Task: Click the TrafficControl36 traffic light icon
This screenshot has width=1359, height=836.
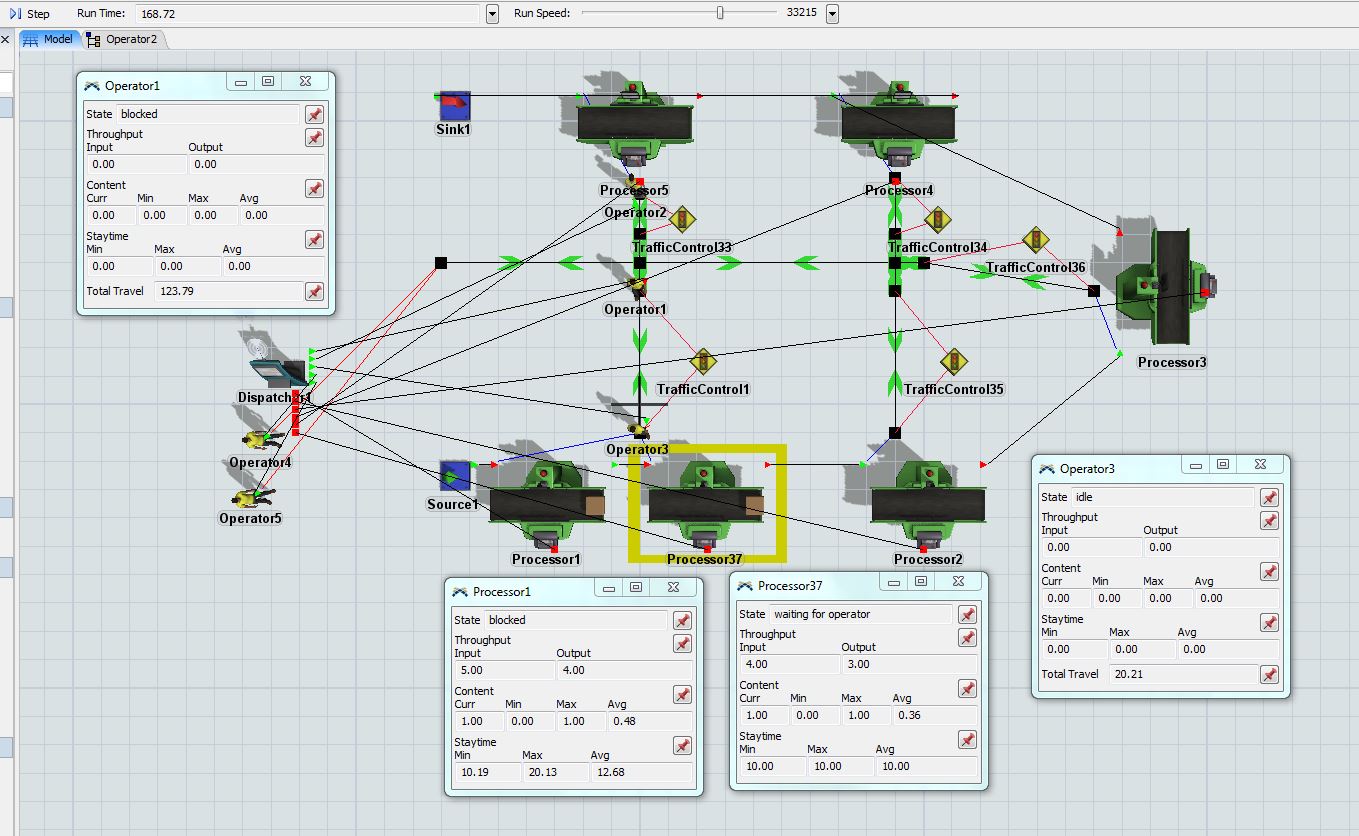Action: 1035,240
